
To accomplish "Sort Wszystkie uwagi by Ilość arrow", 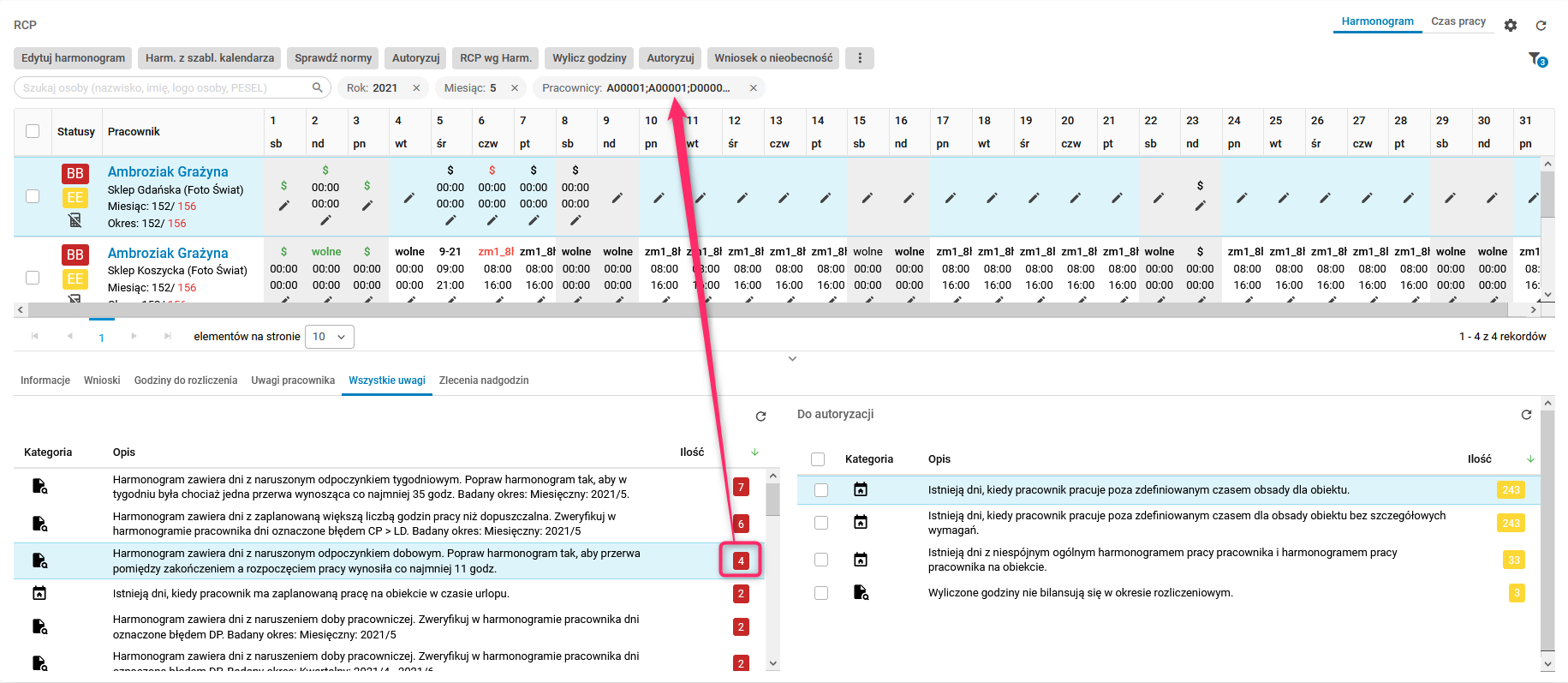I will (x=754, y=452).
